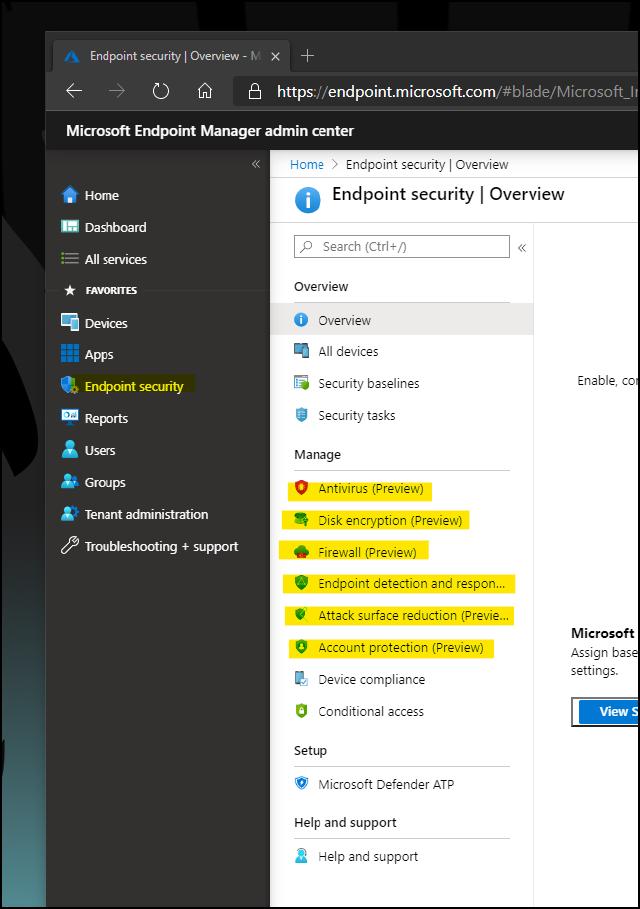The width and height of the screenshot is (640, 909).
Task: Click the Troubleshooting wrench icon
Action: 70,545
